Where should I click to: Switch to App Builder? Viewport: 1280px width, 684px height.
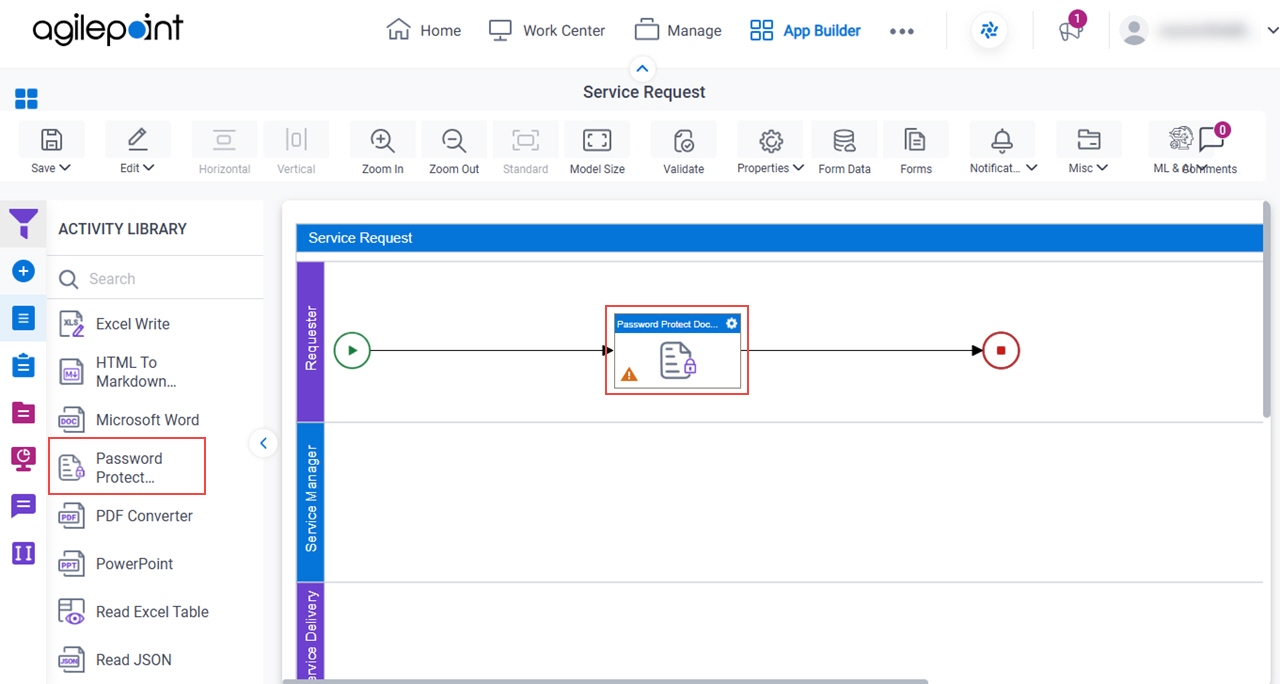pyautogui.click(x=805, y=30)
